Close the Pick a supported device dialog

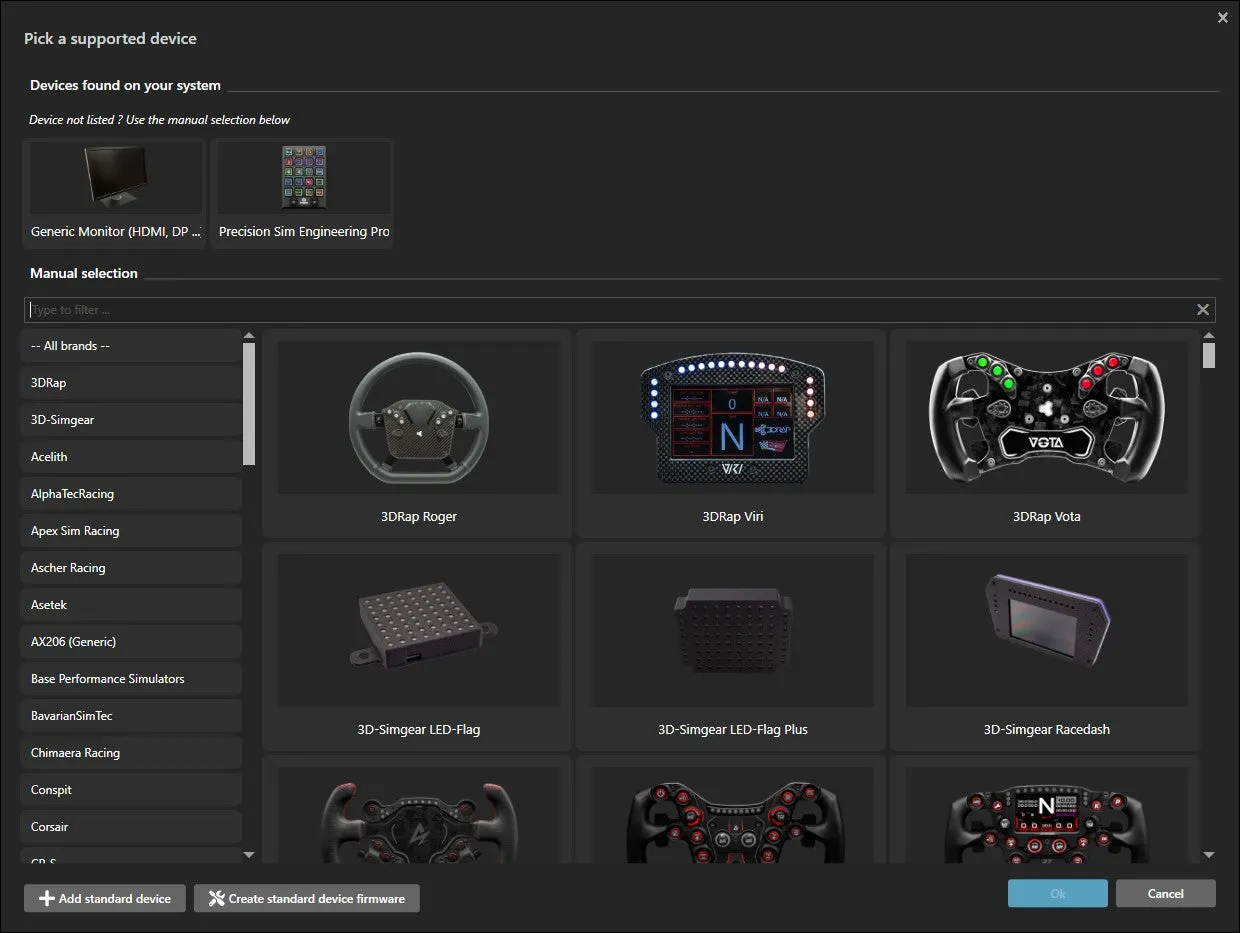1222,17
